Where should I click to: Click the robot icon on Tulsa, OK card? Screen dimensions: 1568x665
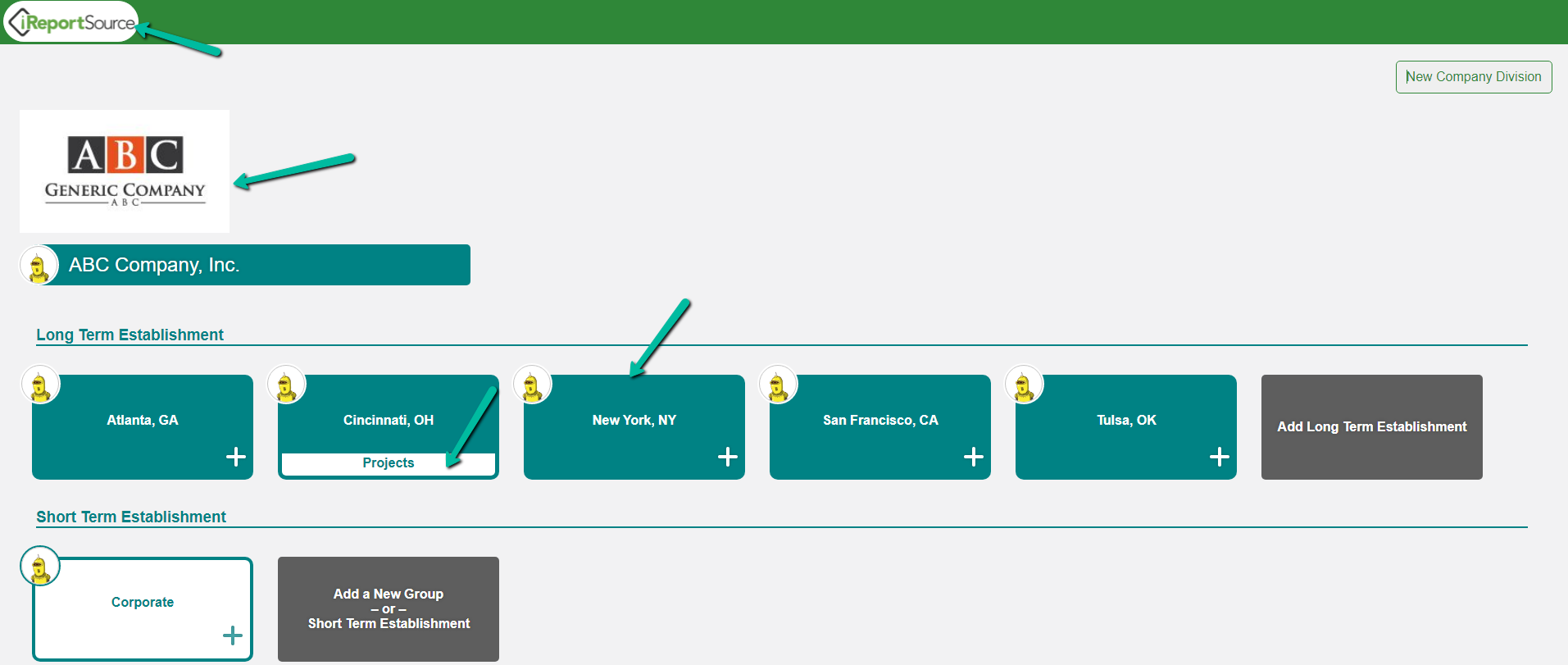1025,385
